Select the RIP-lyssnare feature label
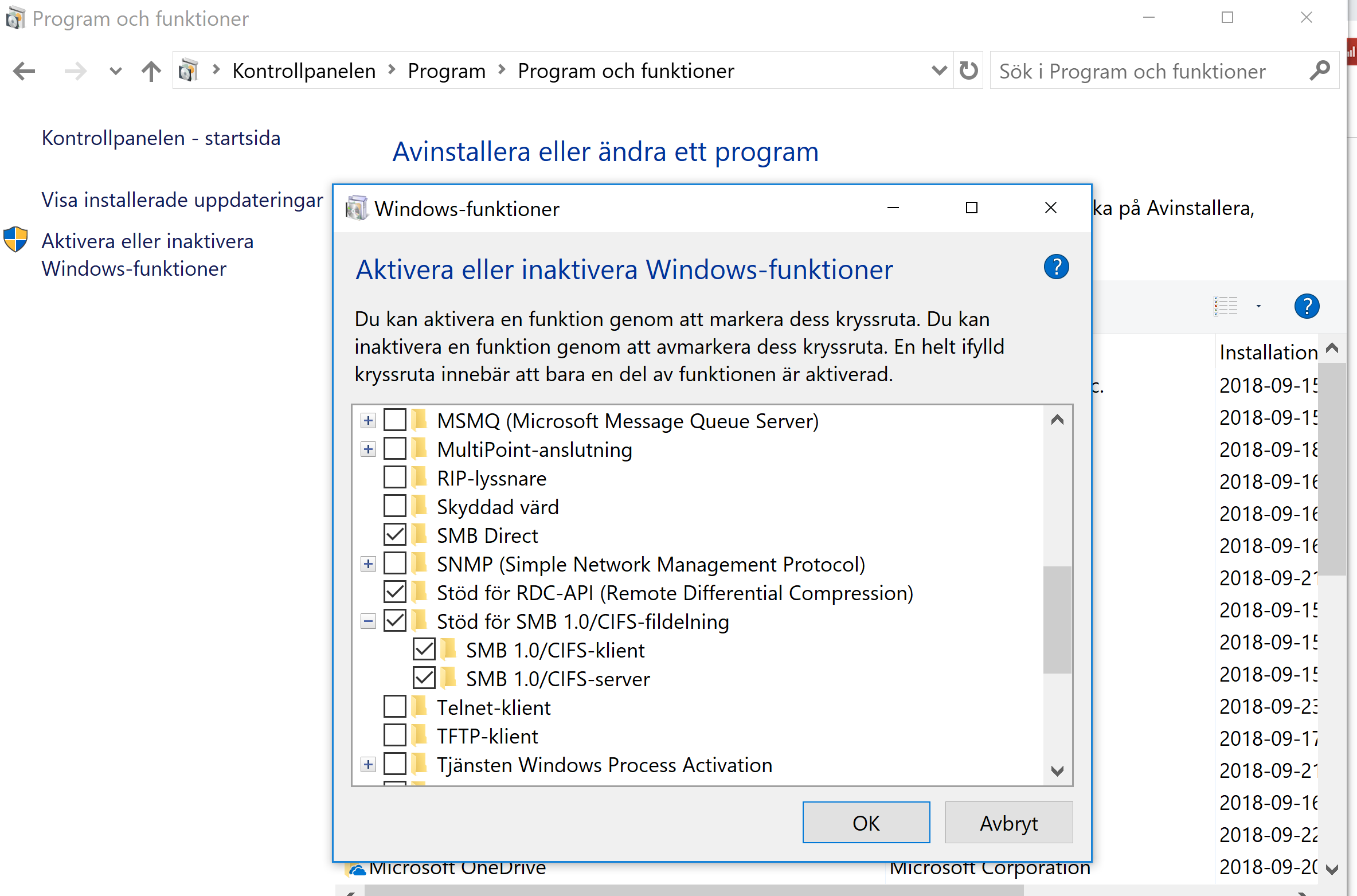Image resolution: width=1357 pixels, height=896 pixels. pos(492,479)
